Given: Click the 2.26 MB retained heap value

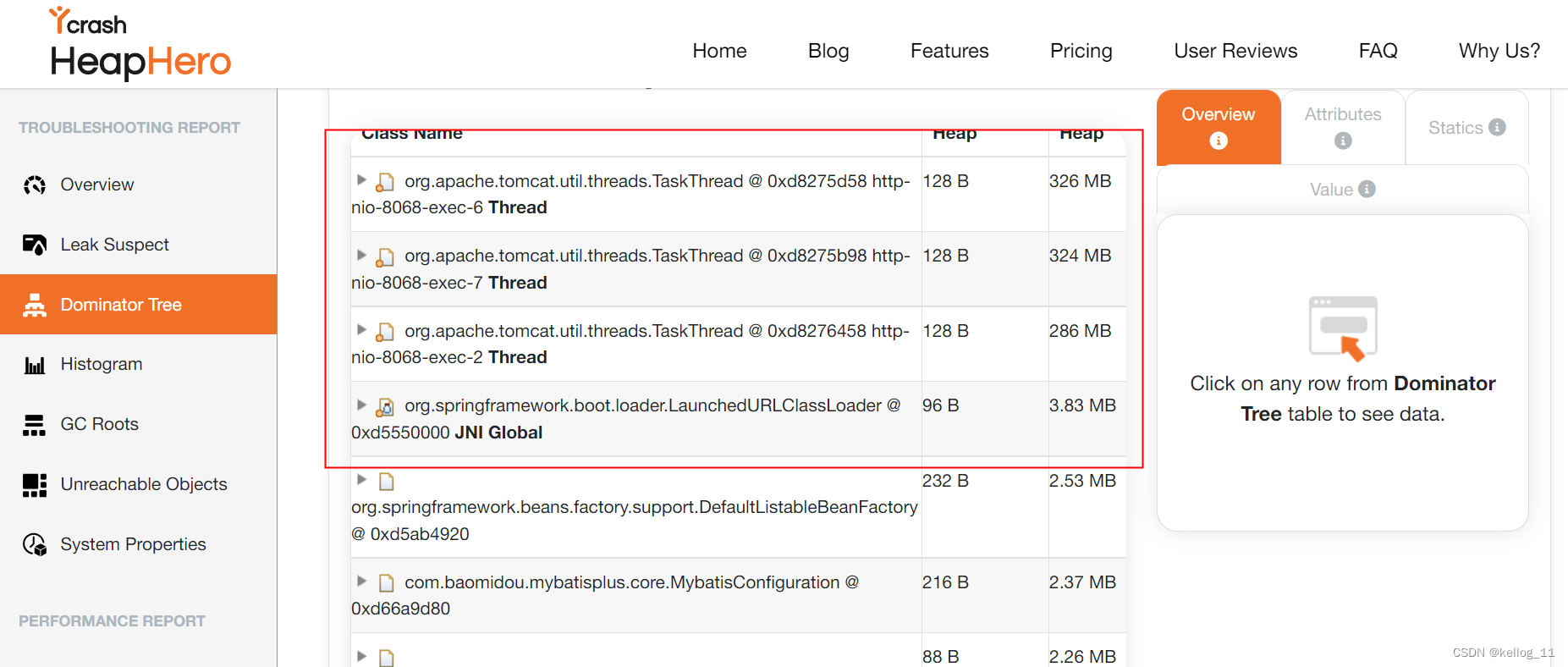Looking at the screenshot, I should click(x=1082, y=657).
